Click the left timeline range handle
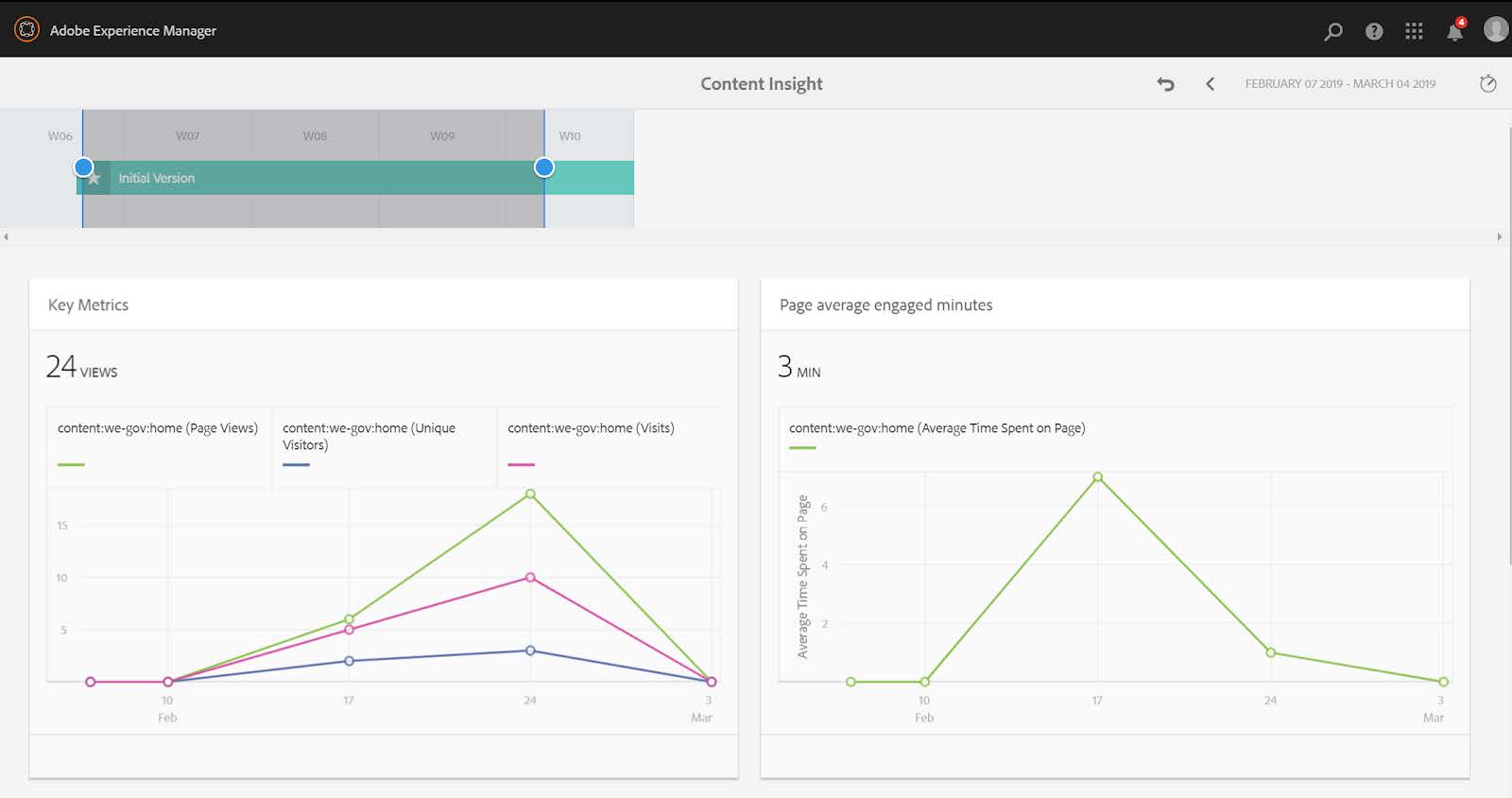Screen dimensions: 1512x798 [84, 167]
